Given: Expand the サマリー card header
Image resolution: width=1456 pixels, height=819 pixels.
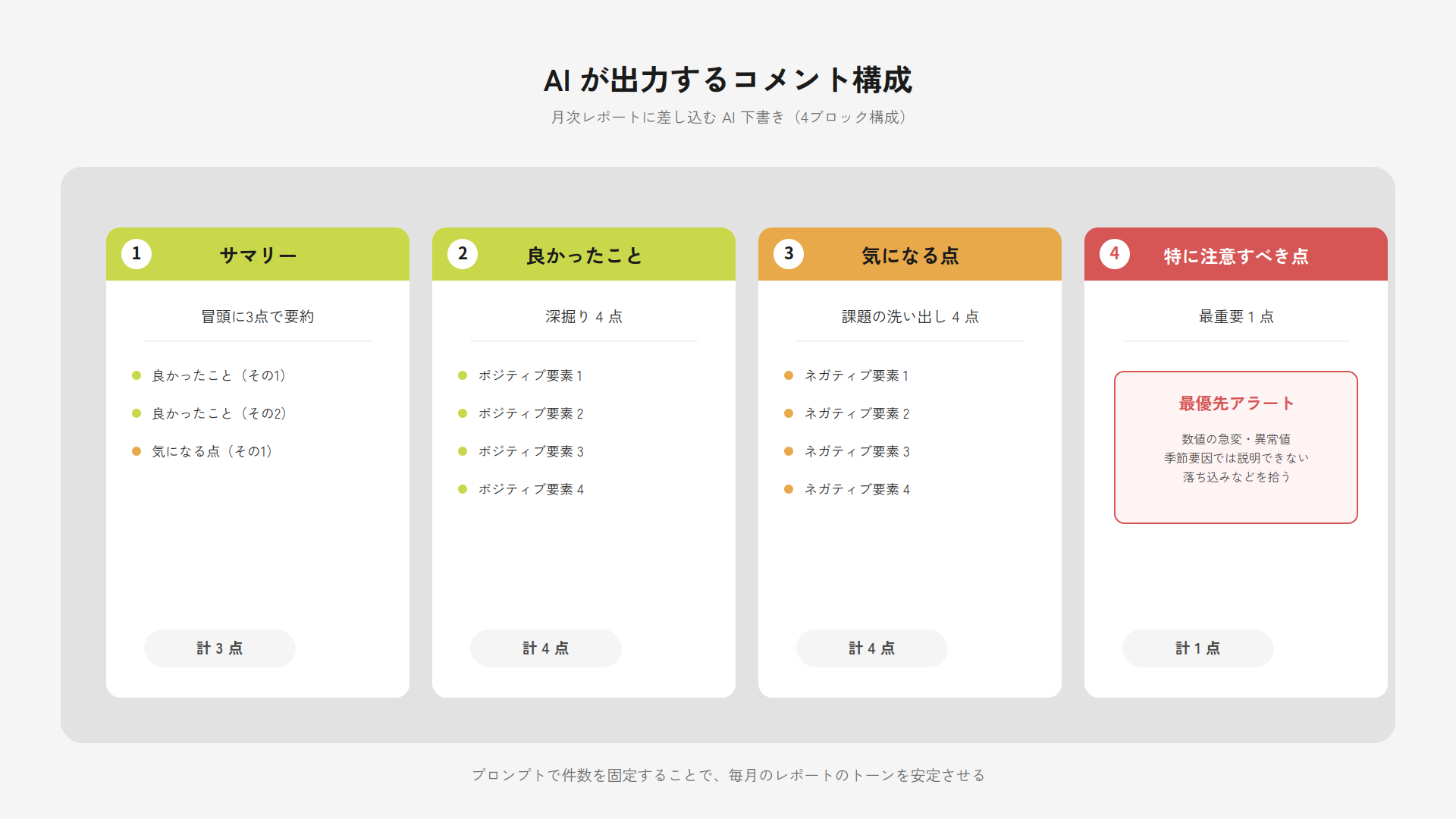Looking at the screenshot, I should [258, 254].
